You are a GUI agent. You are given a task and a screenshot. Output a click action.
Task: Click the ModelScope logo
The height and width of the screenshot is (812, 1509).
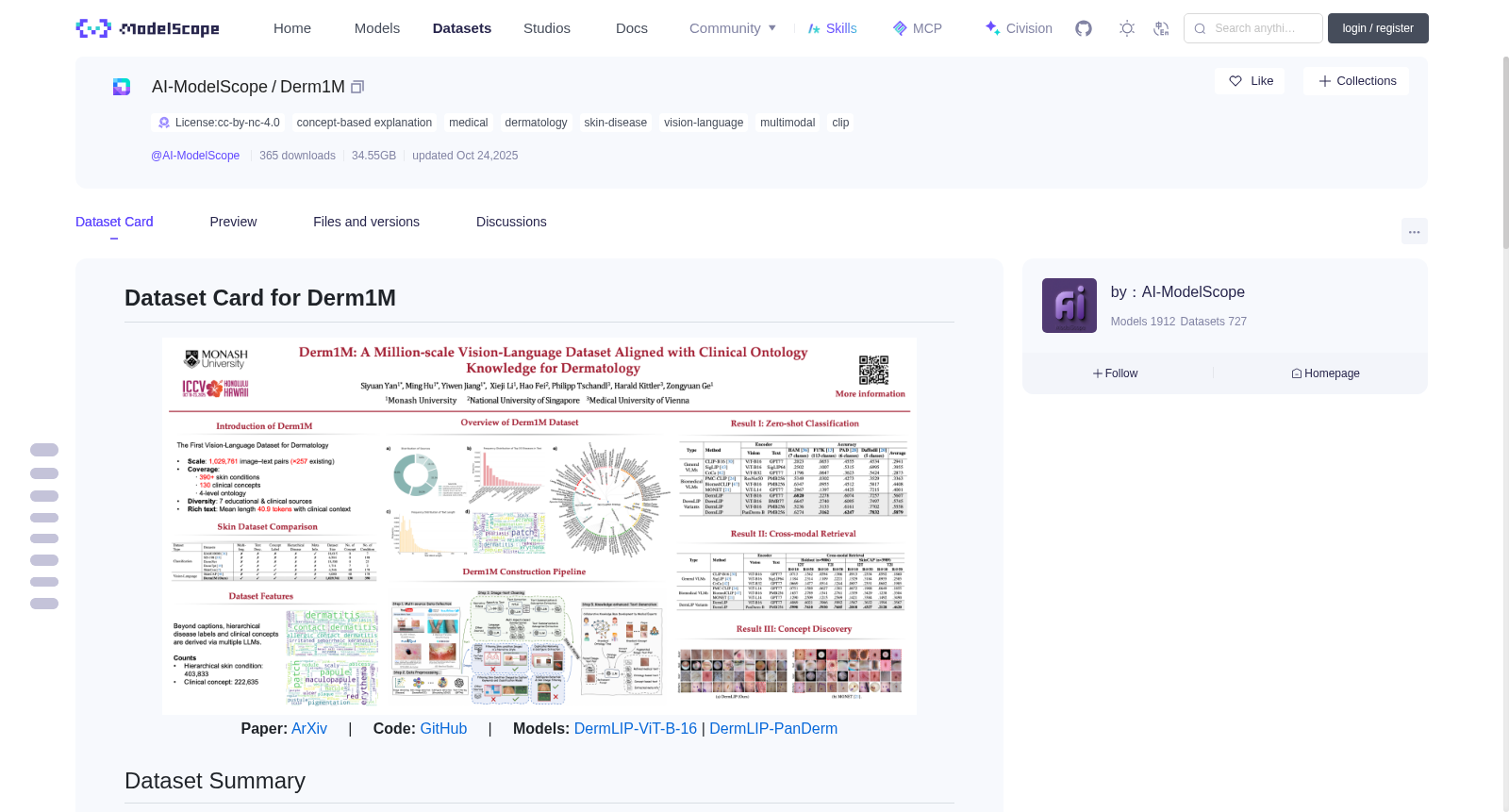147,28
